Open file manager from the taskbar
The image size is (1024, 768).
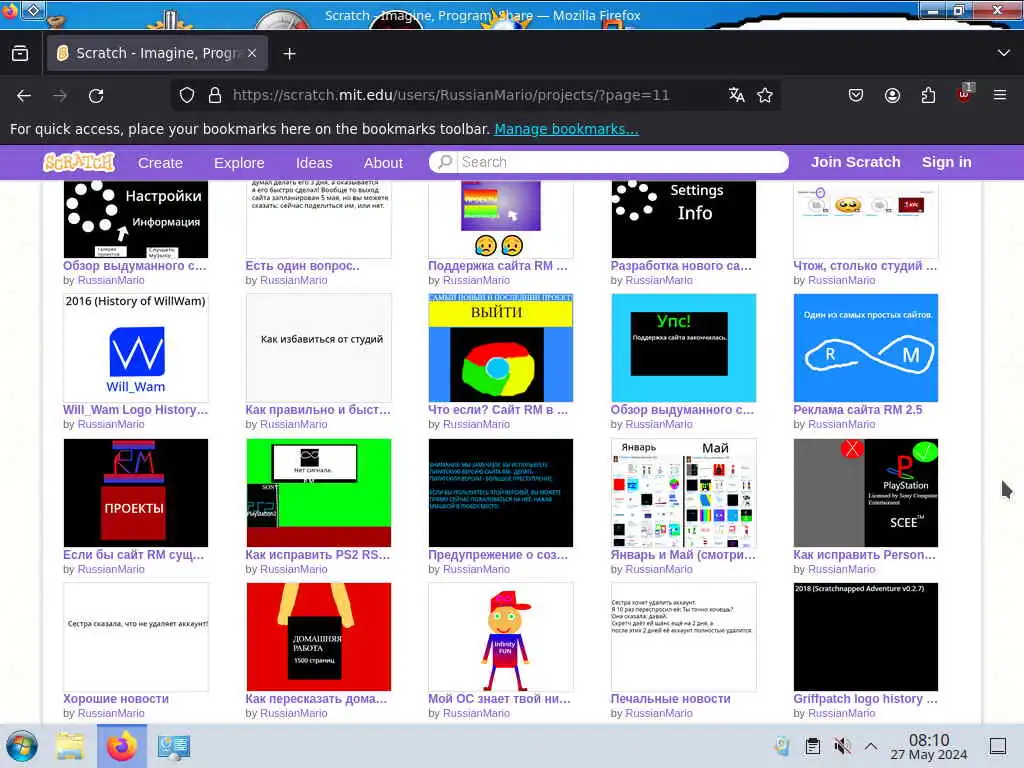(x=69, y=746)
